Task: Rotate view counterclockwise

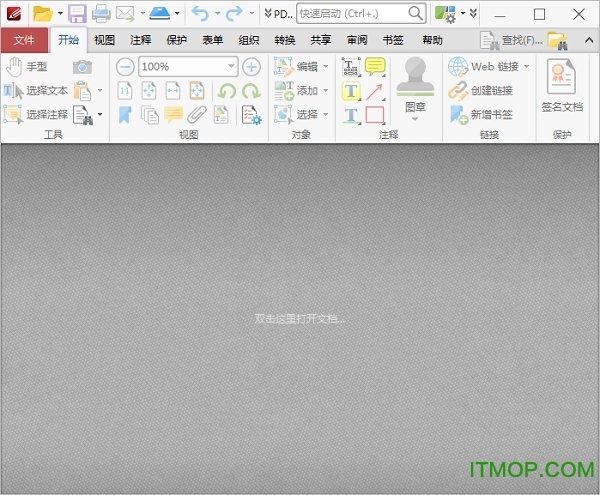Action: [x=227, y=91]
